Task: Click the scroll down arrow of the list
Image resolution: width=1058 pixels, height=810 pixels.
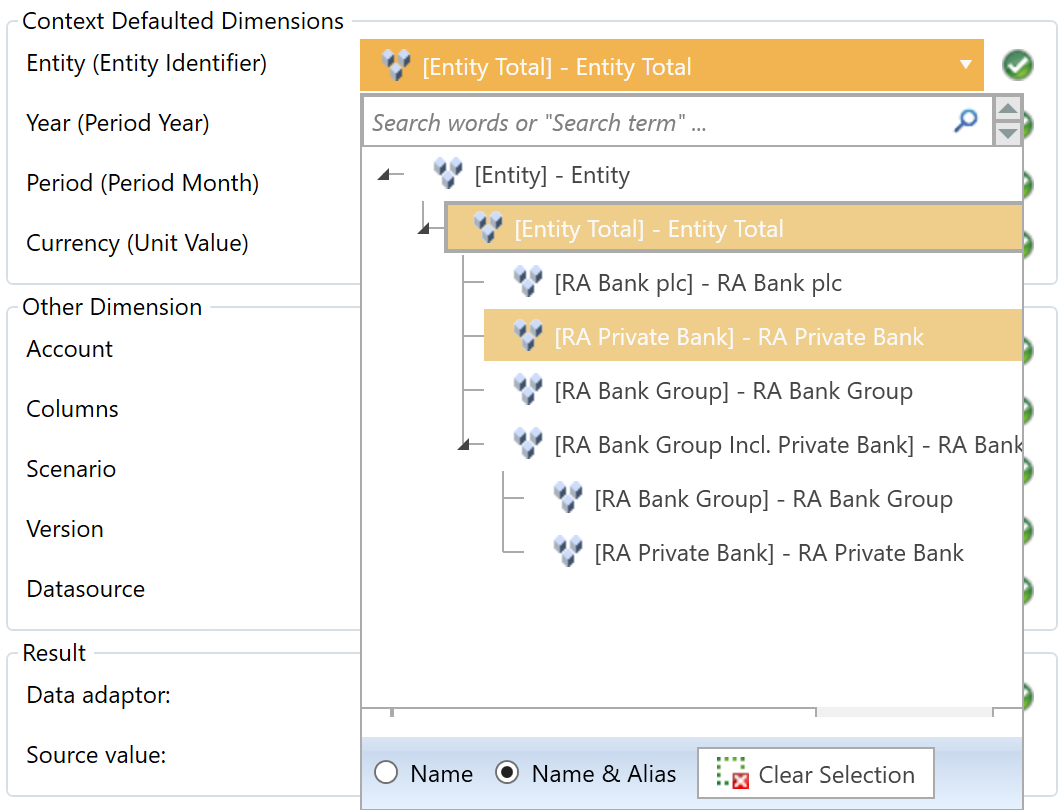Action: pos(1008,133)
